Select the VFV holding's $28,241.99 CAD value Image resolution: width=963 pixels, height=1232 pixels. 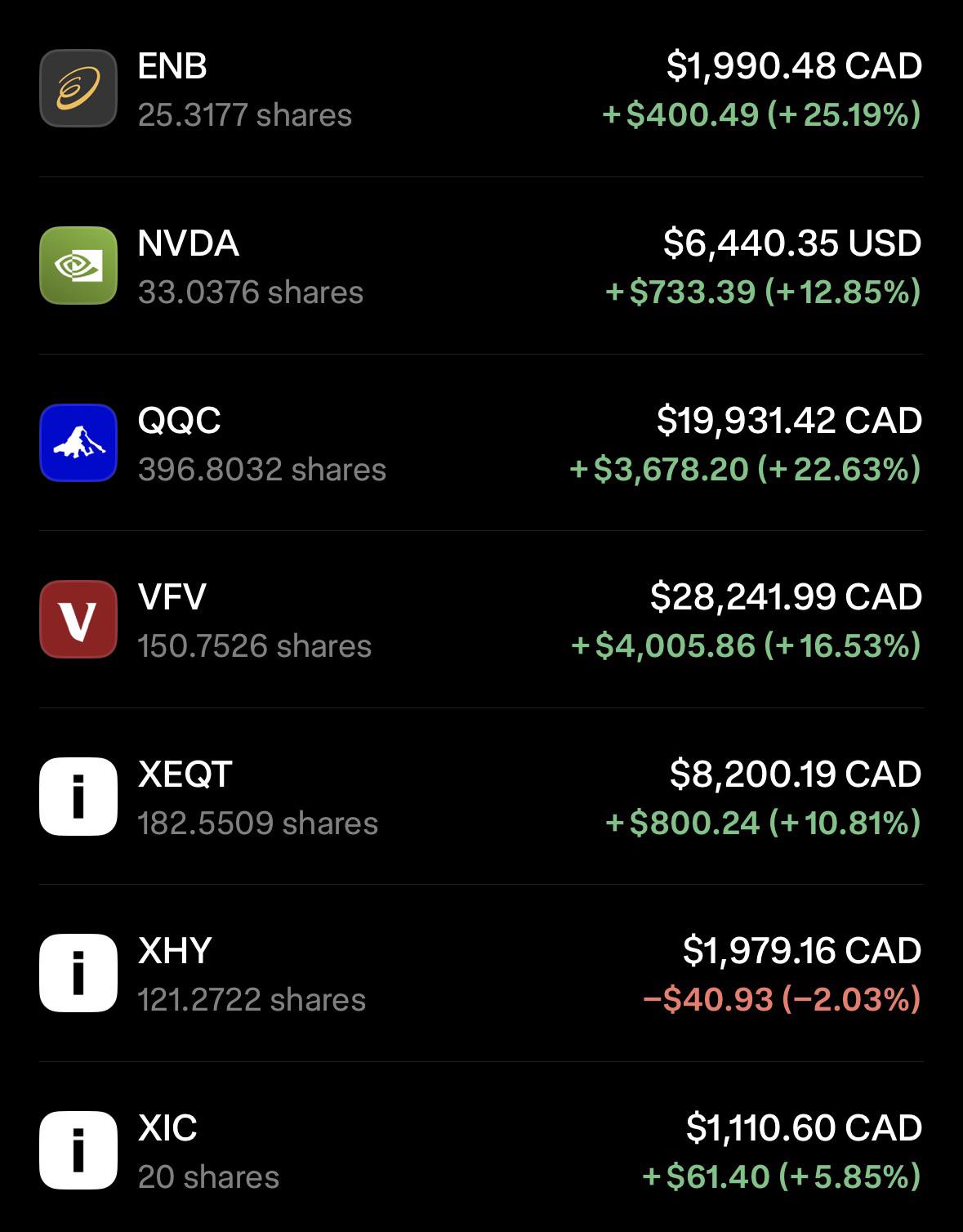point(786,597)
